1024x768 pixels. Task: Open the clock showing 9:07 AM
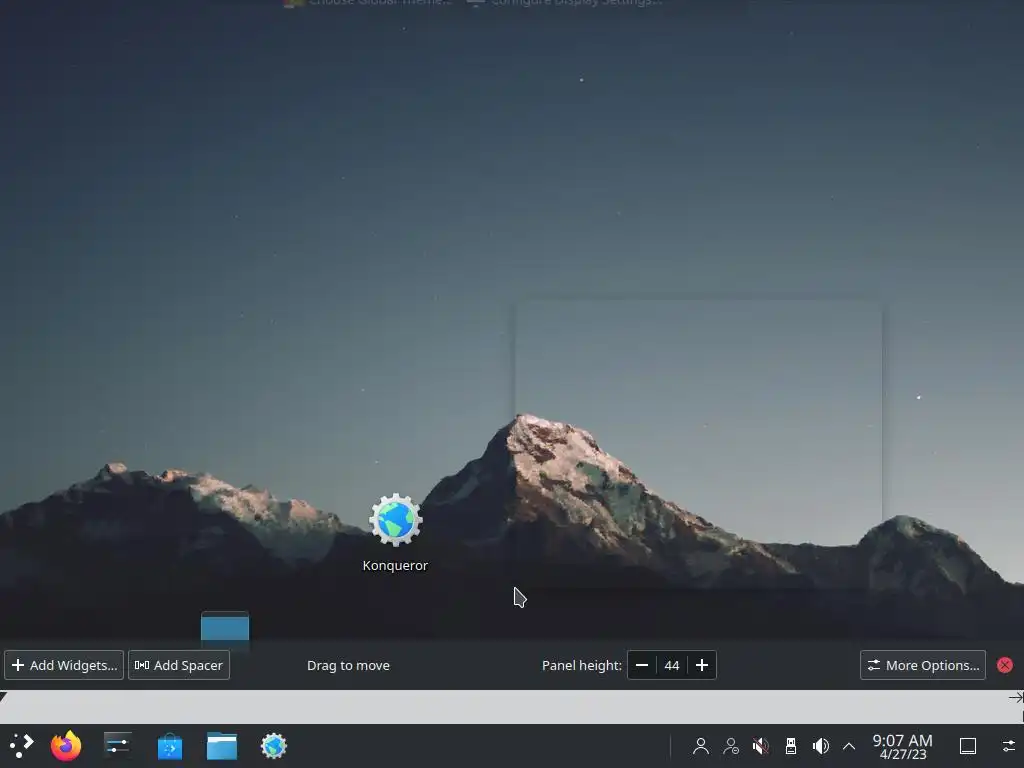point(903,746)
